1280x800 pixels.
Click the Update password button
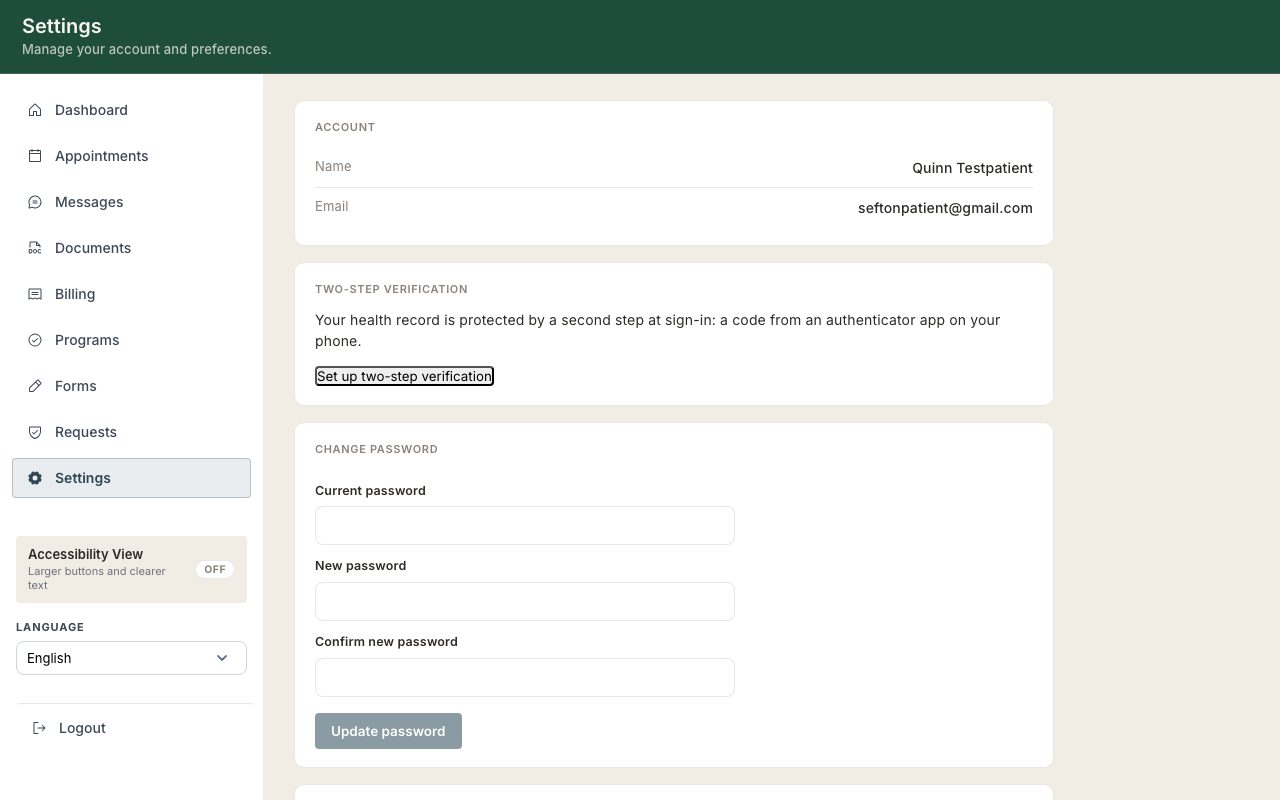tap(388, 731)
